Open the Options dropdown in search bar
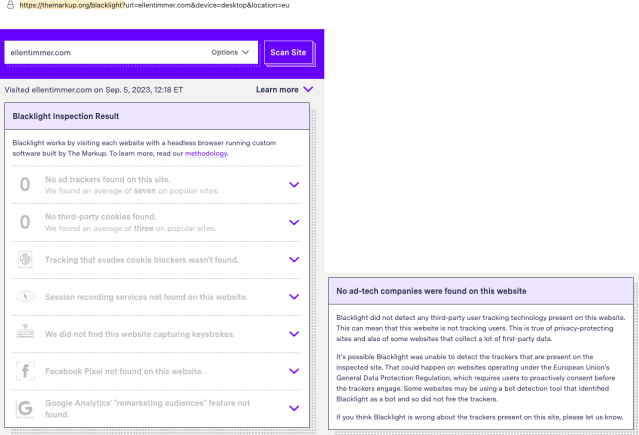The image size is (639, 435). click(231, 52)
